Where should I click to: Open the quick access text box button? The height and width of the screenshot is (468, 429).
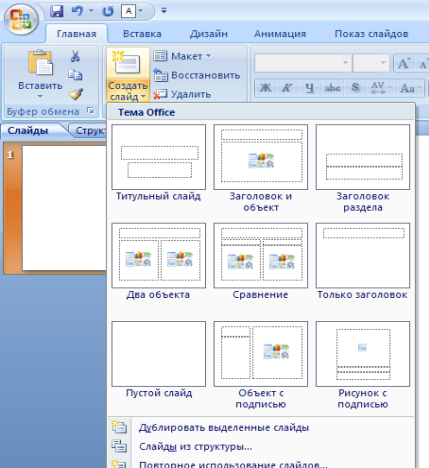129,11
